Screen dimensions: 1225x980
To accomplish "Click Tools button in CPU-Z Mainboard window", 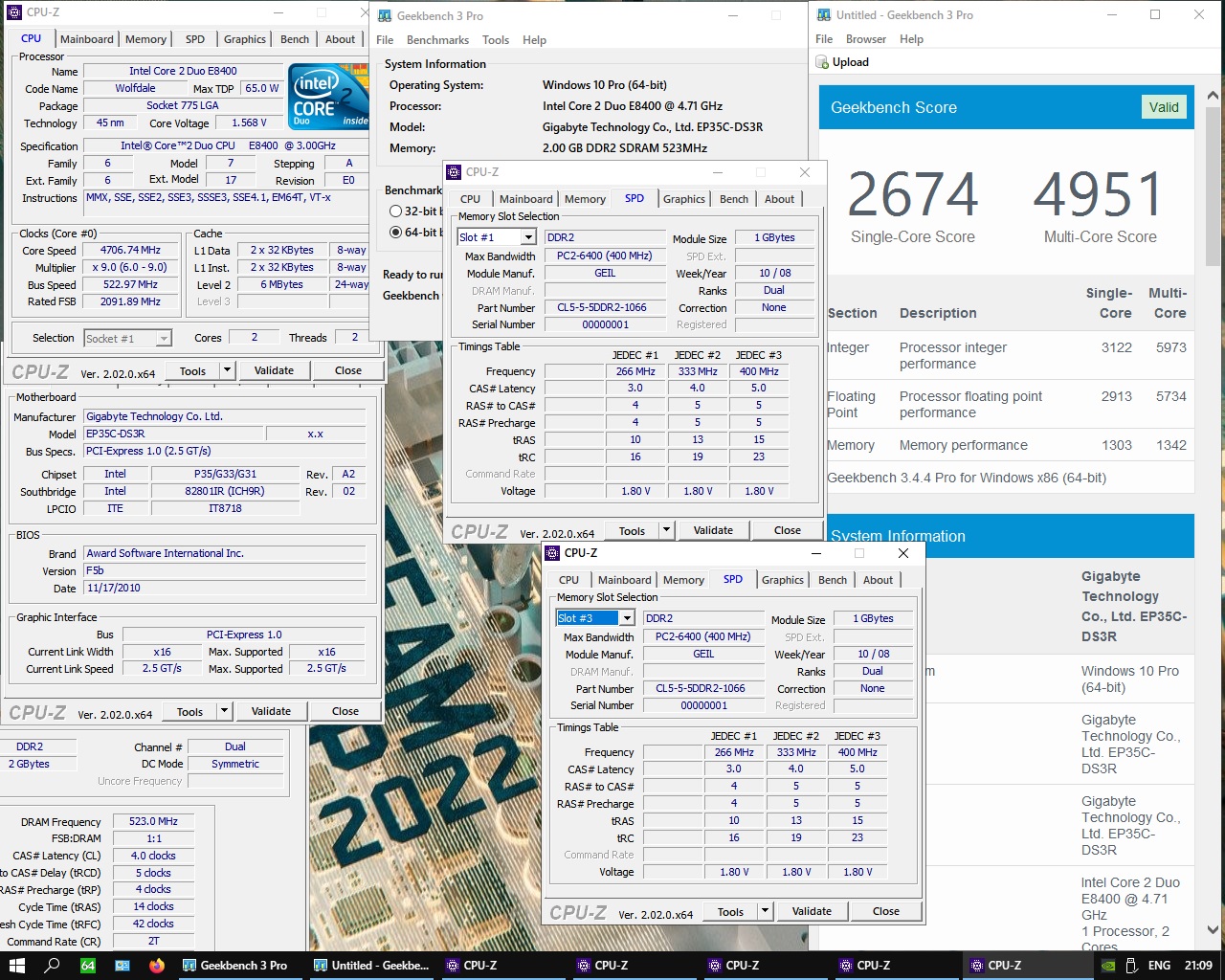I will [189, 711].
